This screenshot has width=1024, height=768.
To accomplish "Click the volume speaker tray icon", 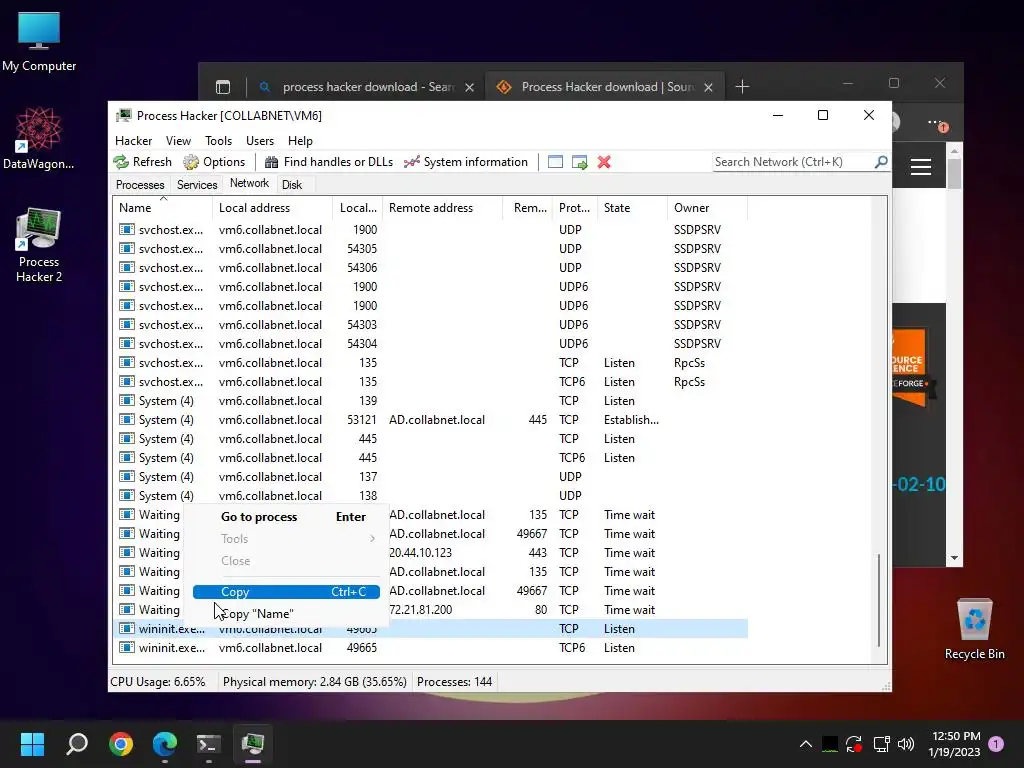I will [x=906, y=744].
